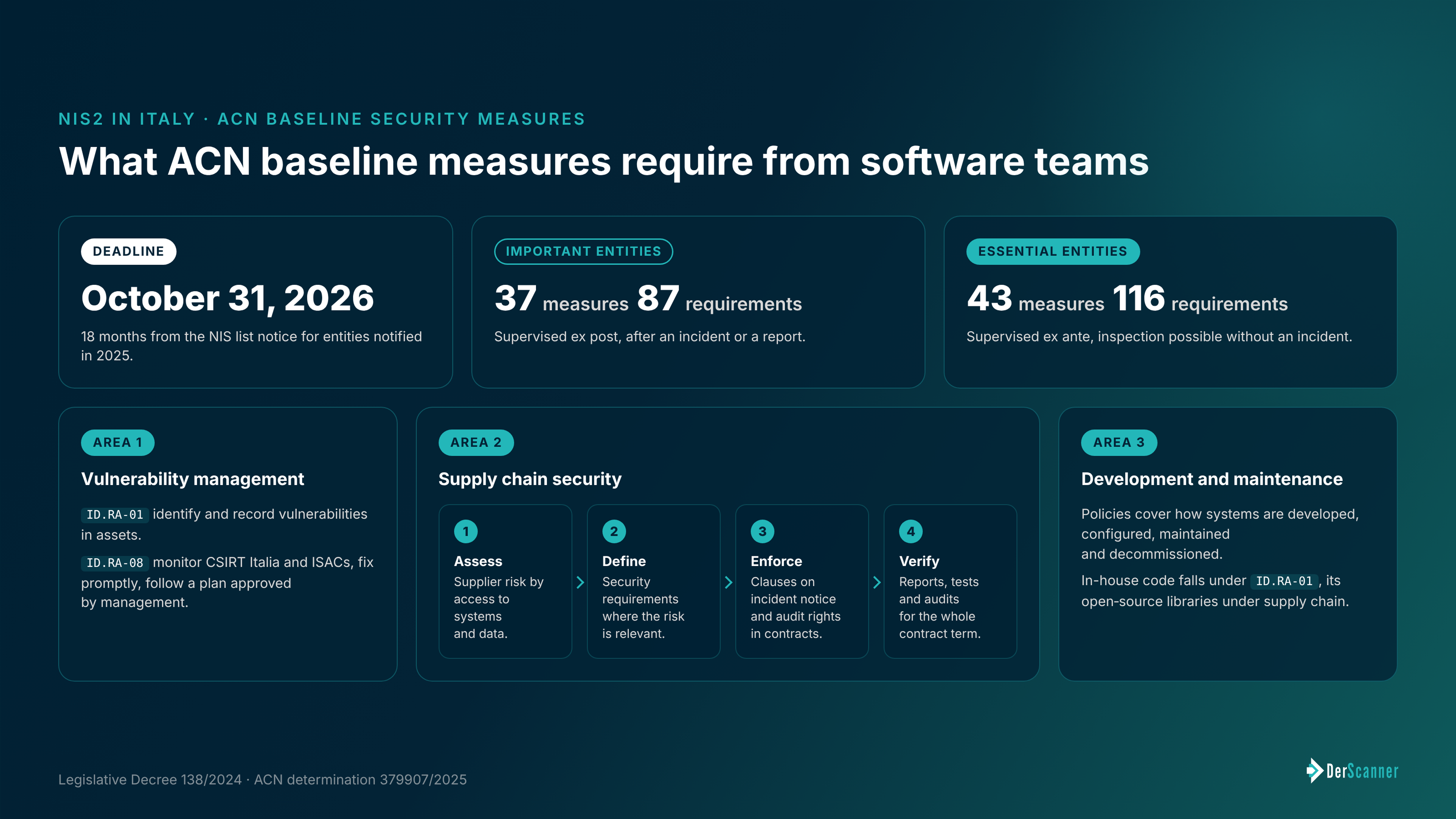Click the step 1 number circle above Assess

[x=466, y=531]
